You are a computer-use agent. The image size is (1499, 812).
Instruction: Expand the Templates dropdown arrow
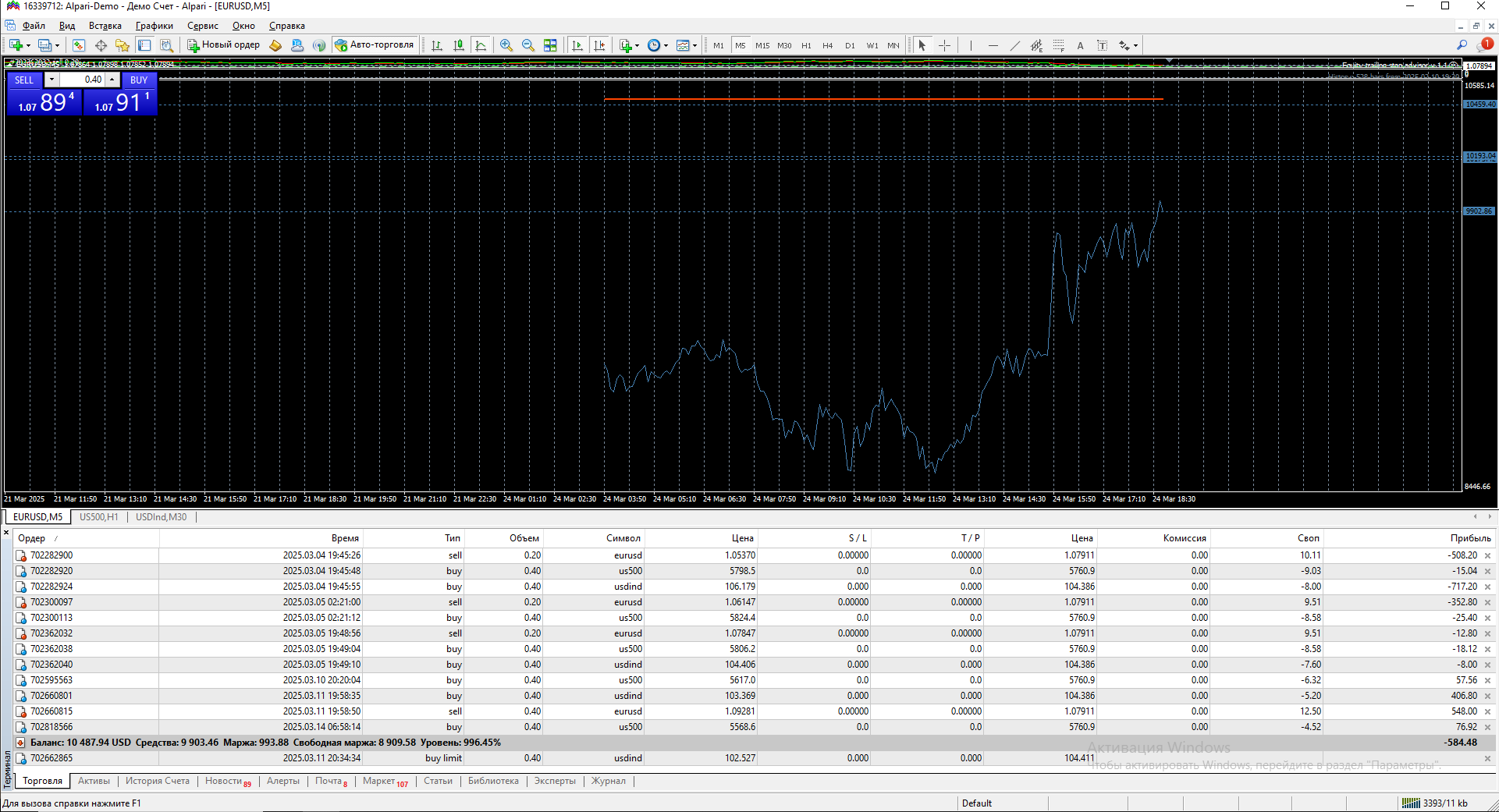(694, 45)
